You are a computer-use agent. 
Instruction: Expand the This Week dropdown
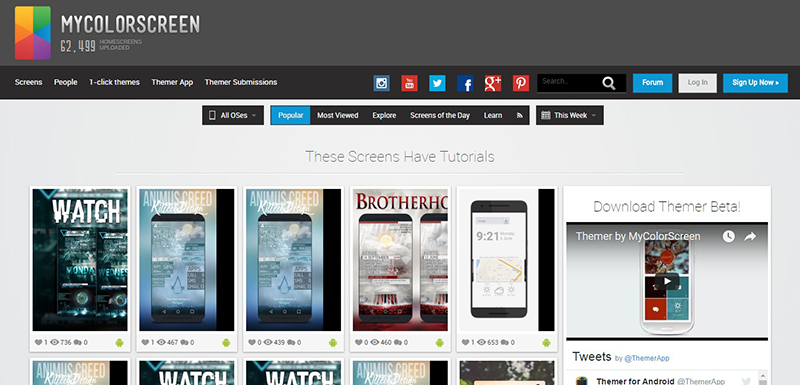click(570, 115)
